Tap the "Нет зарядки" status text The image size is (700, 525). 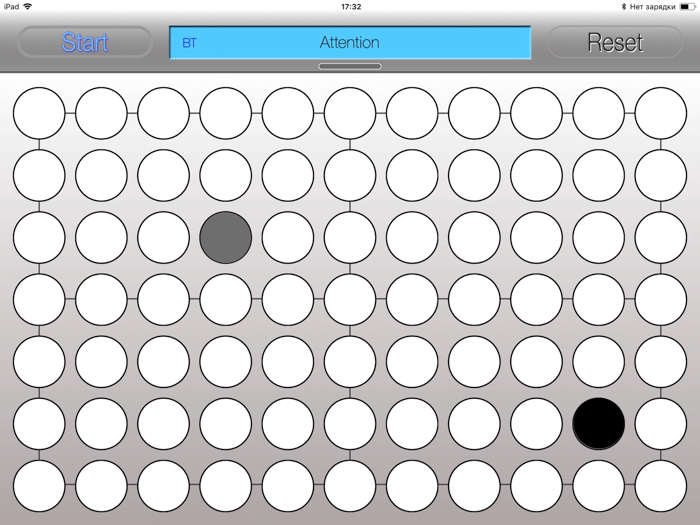click(x=652, y=7)
